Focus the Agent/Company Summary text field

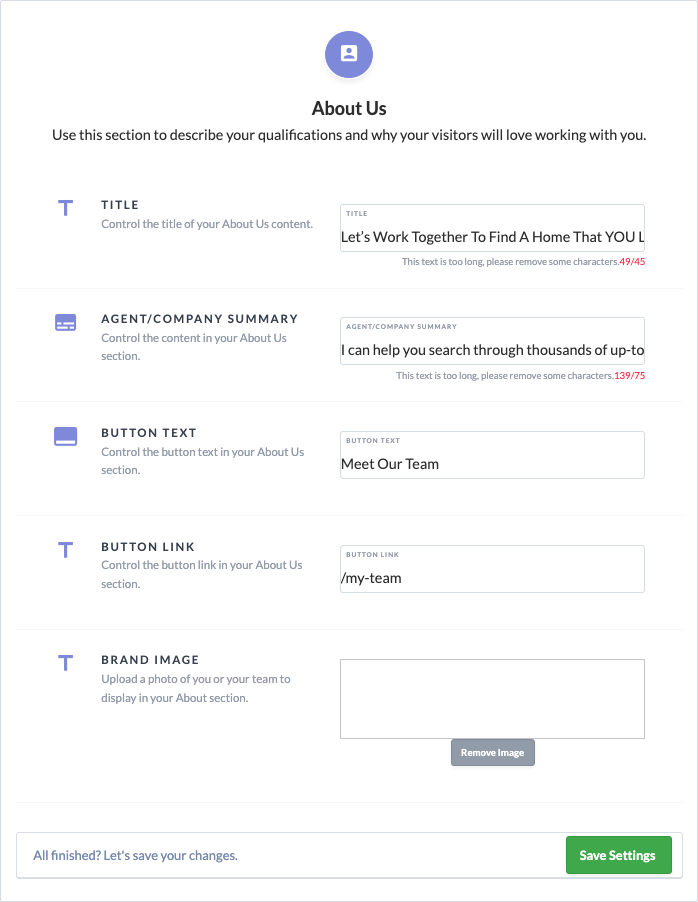[492, 341]
